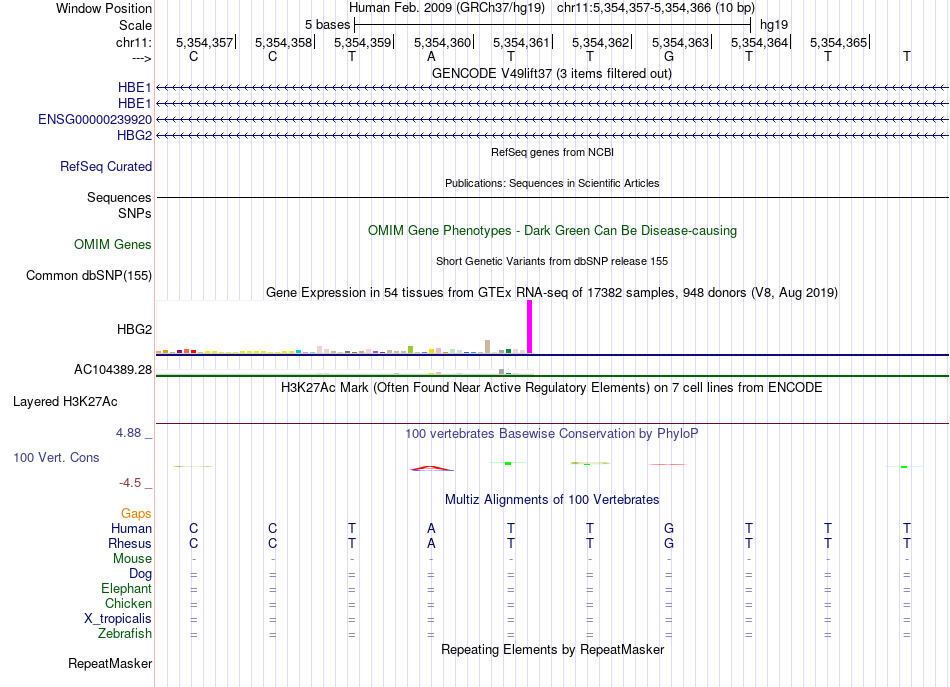Open the 100 Vert. Cons track label

coord(56,457)
